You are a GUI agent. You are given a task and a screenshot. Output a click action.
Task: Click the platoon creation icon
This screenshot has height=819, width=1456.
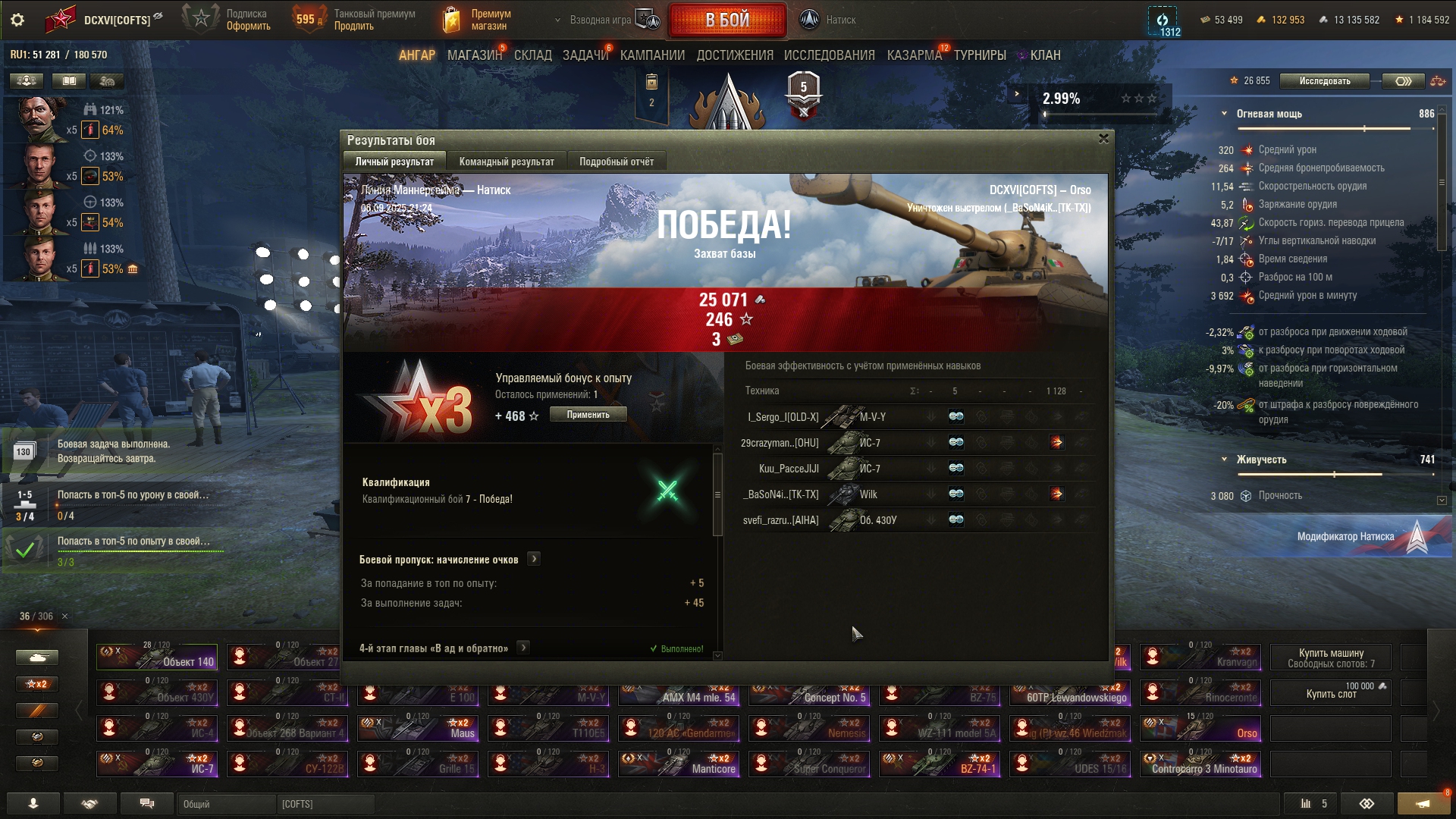click(x=647, y=20)
